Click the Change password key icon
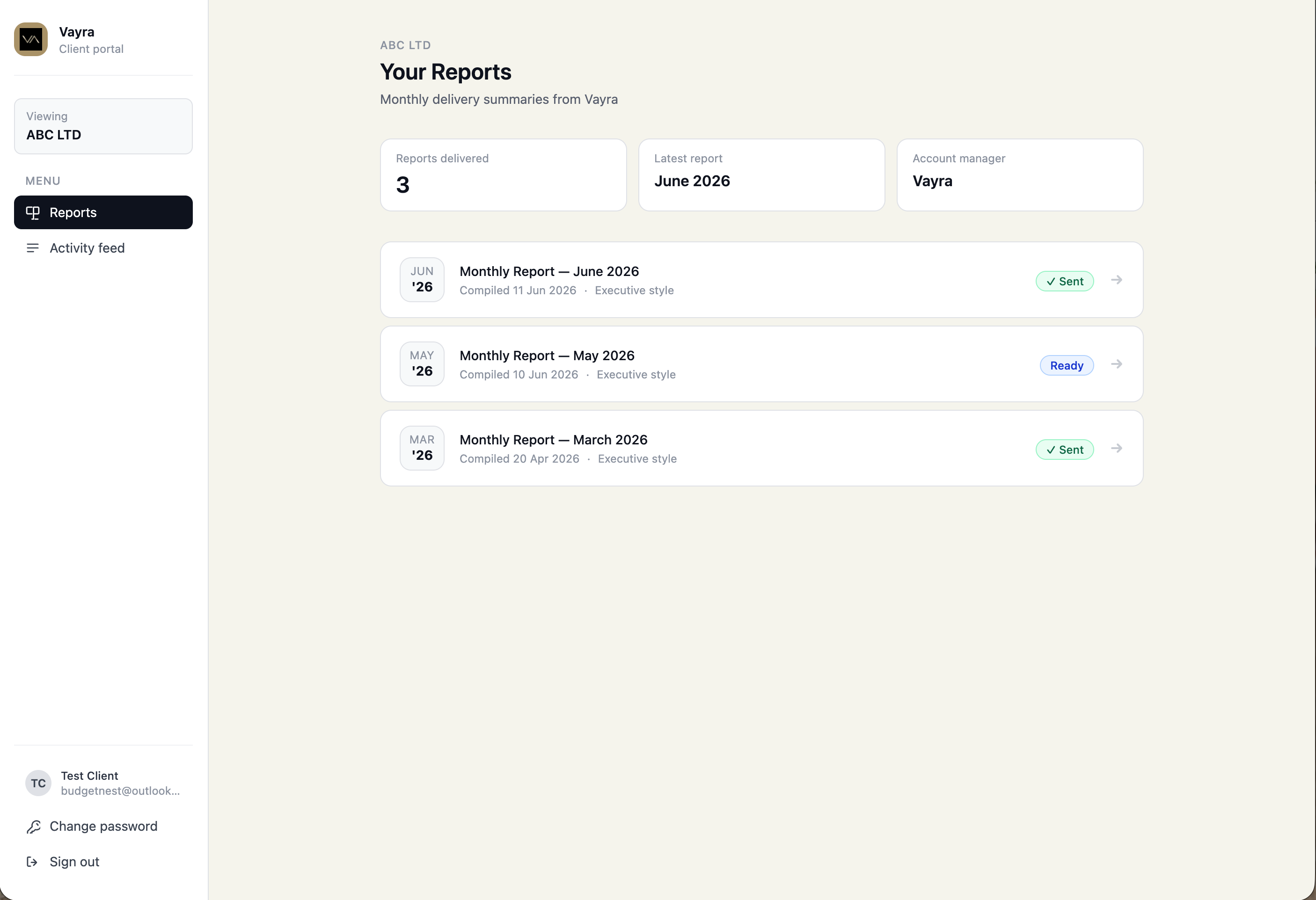Image resolution: width=1316 pixels, height=900 pixels. (33, 827)
